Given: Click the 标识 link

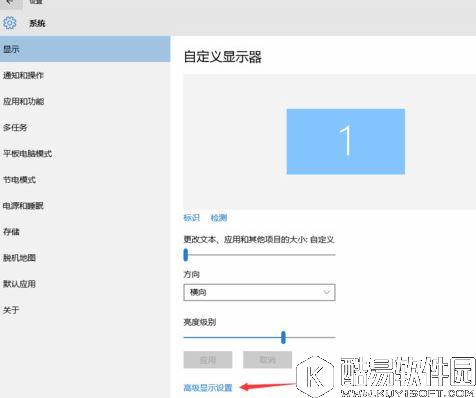Looking at the screenshot, I should [192, 218].
